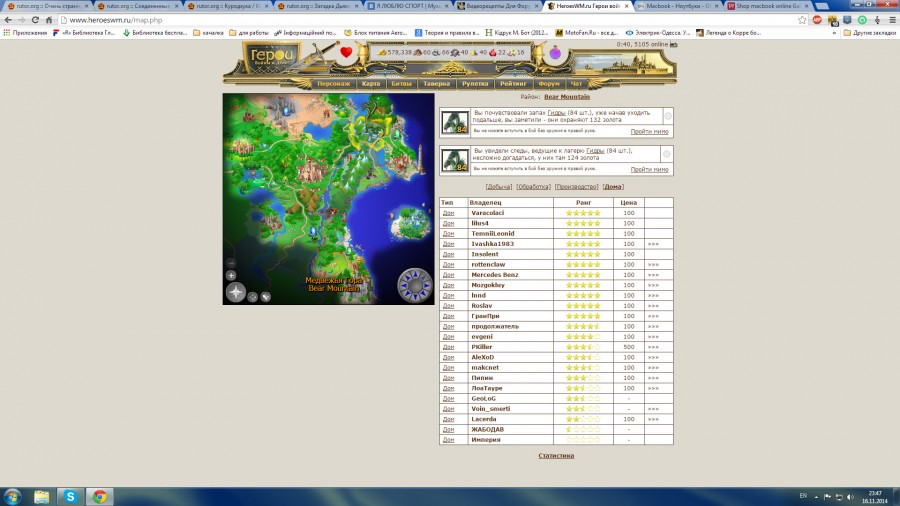900x506 pixels.
Task: Switch to the Дома section
Action: (613, 186)
